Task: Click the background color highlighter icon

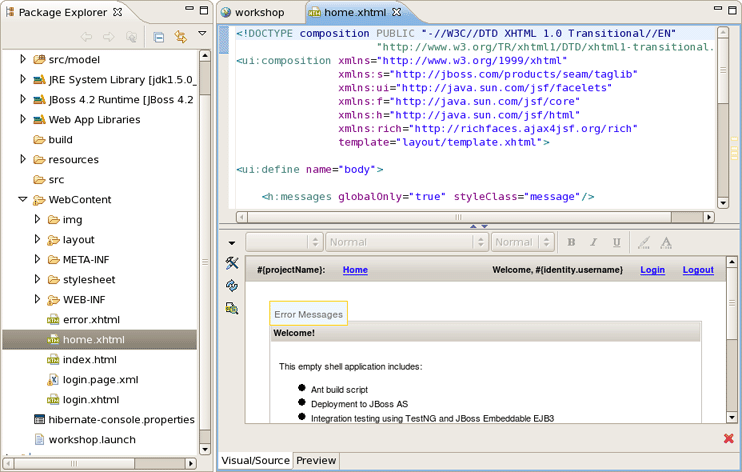Action: click(x=643, y=242)
